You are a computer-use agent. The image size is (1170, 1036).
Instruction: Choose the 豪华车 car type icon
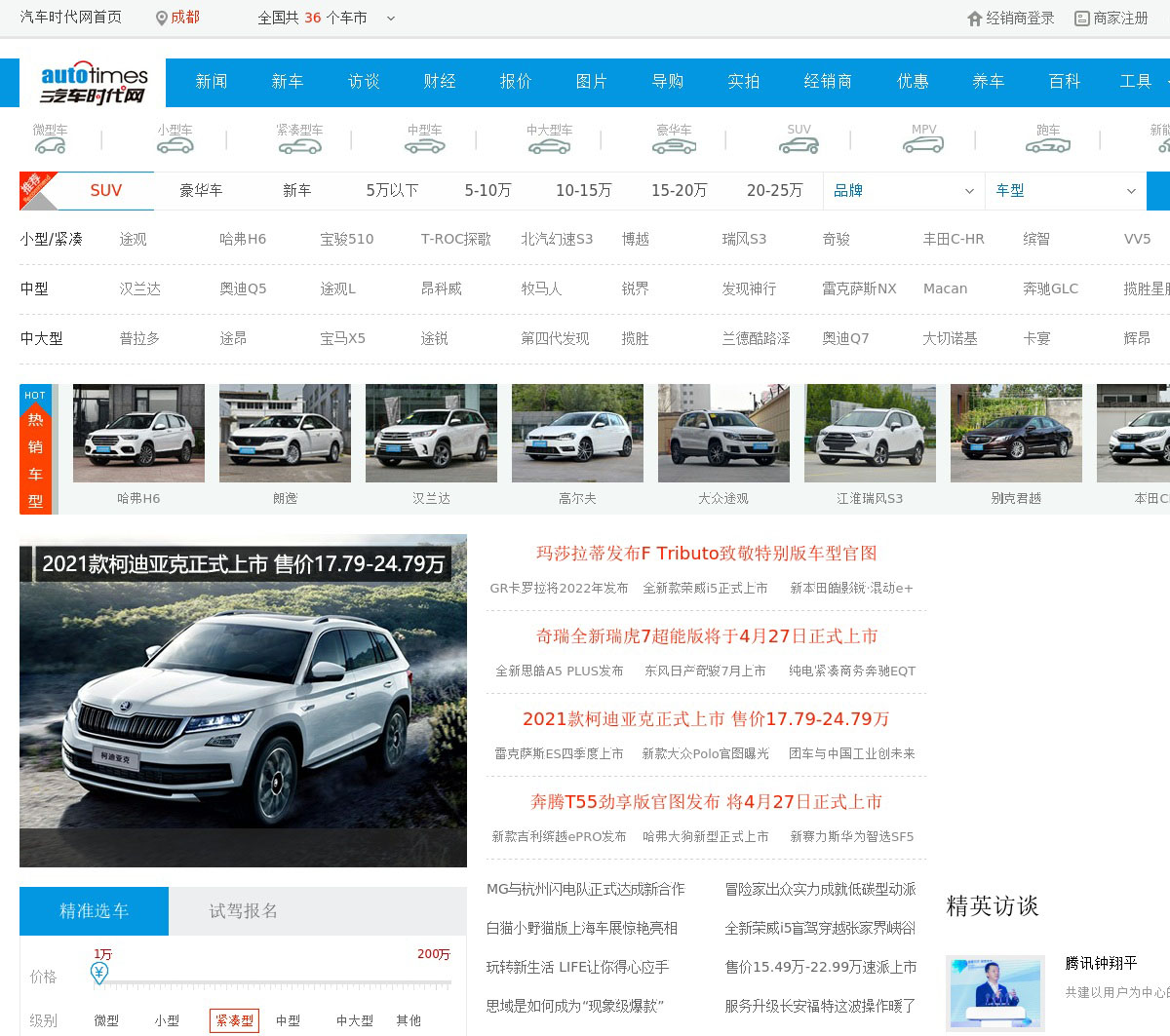click(x=674, y=145)
